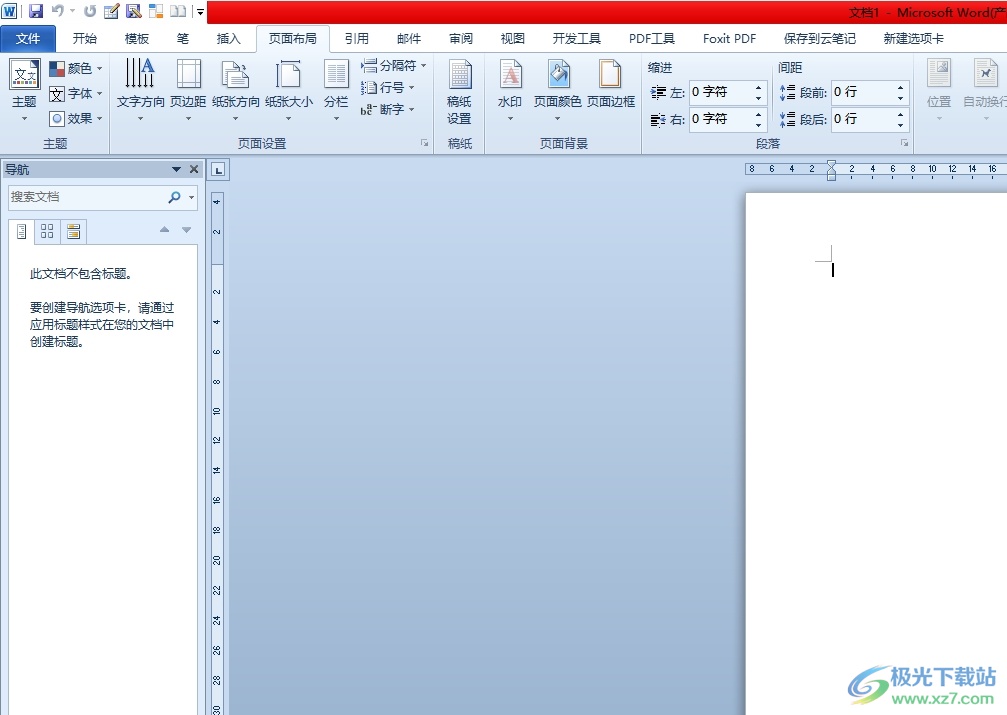Click the Save icon in quick access toolbar

[36, 11]
